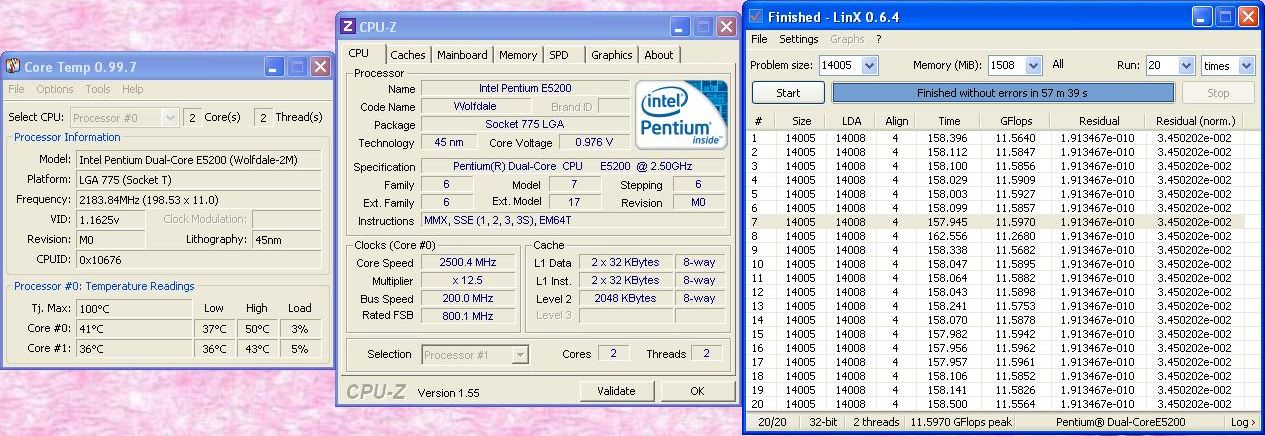Screen dimensions: 1265x436
Task: Click the Multiplier x 12.5 value
Action: click(x=467, y=281)
